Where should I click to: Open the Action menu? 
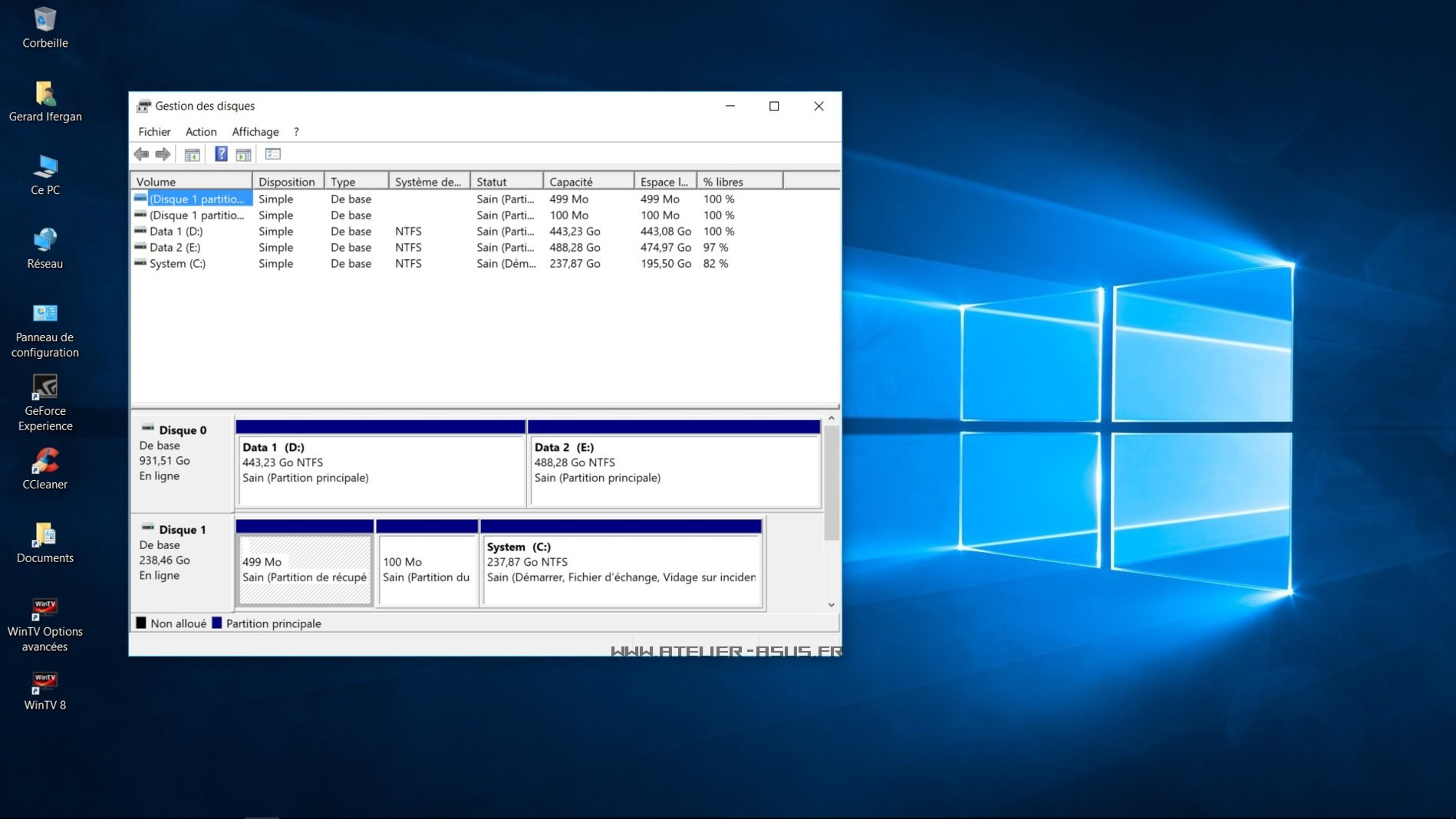pyautogui.click(x=201, y=132)
